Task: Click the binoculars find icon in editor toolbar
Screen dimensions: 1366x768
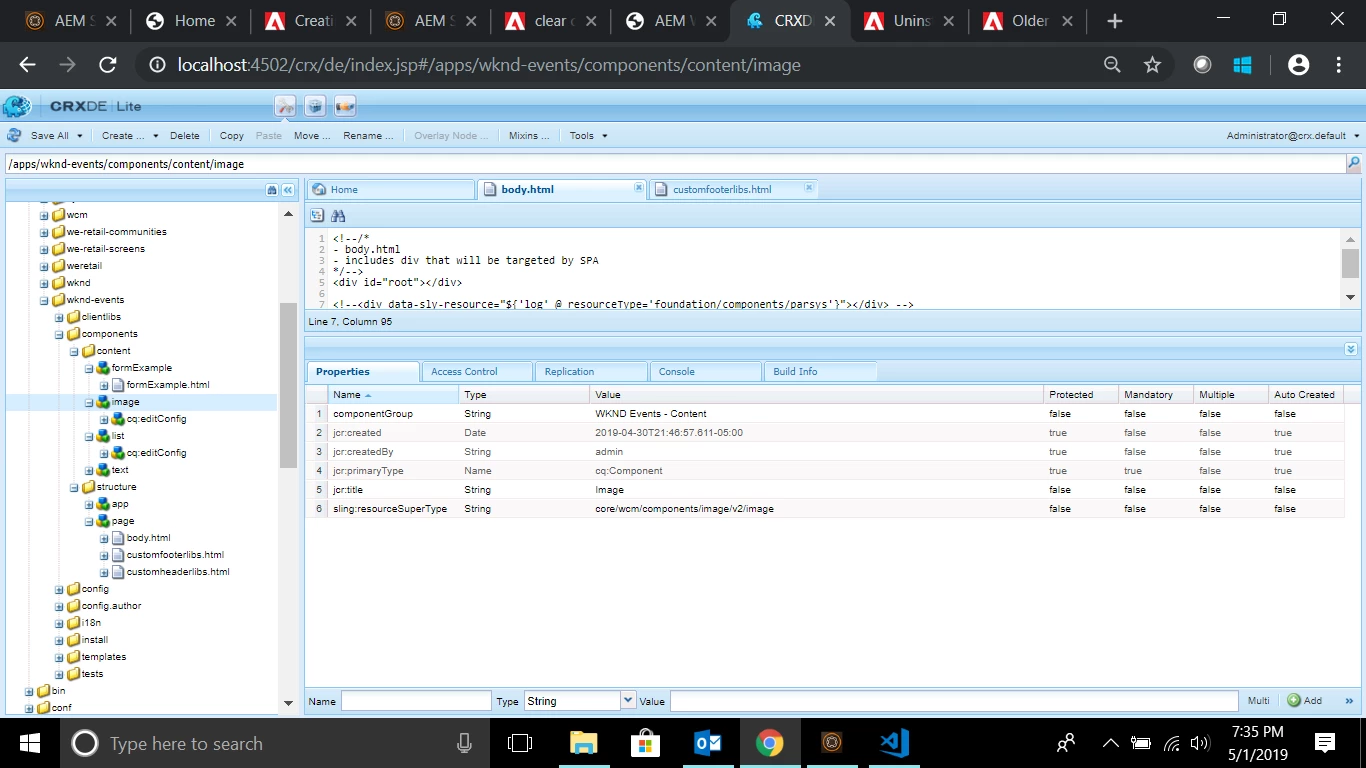Action: [338, 215]
